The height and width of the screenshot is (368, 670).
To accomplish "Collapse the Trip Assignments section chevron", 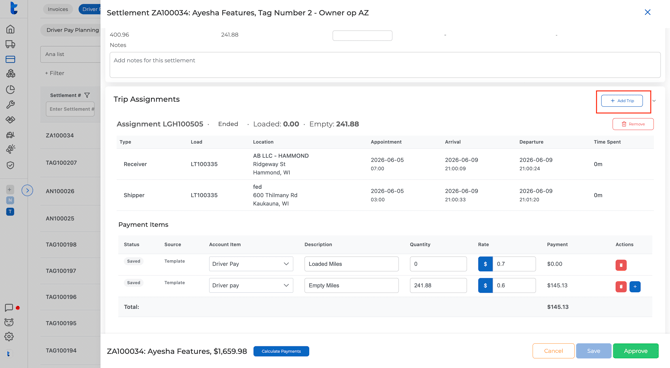I will (654, 101).
